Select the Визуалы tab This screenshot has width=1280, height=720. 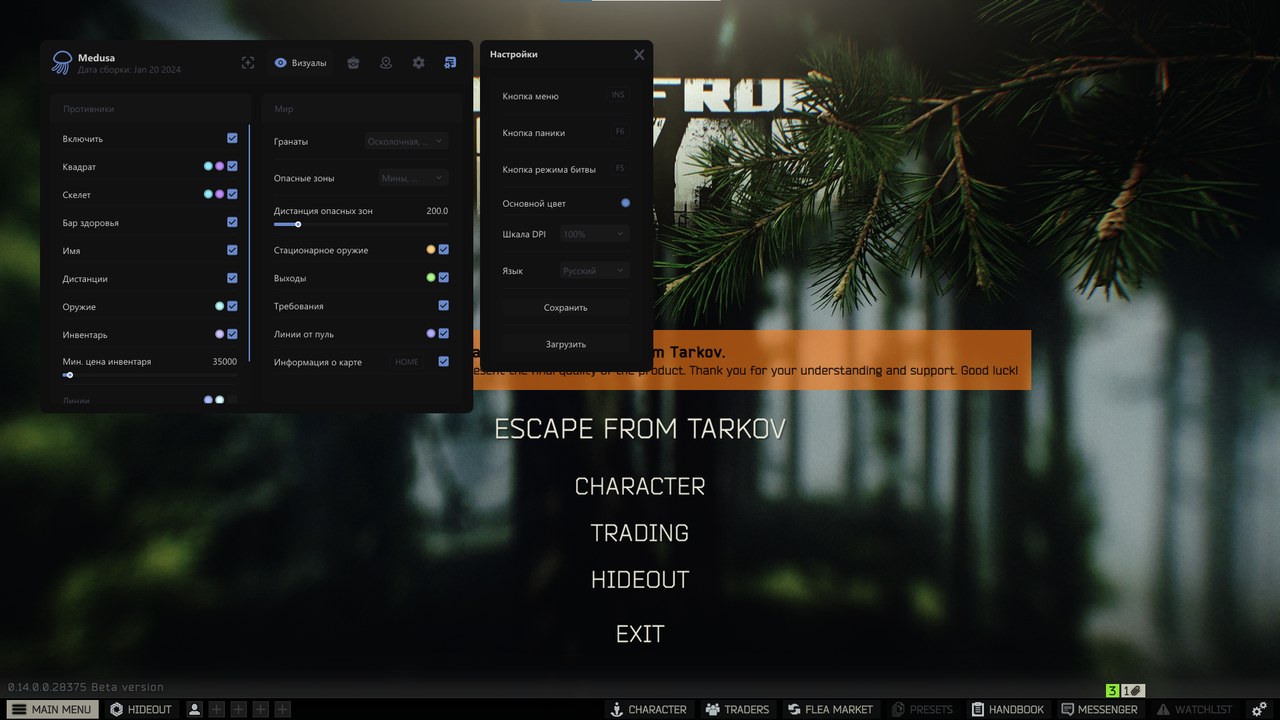point(300,63)
